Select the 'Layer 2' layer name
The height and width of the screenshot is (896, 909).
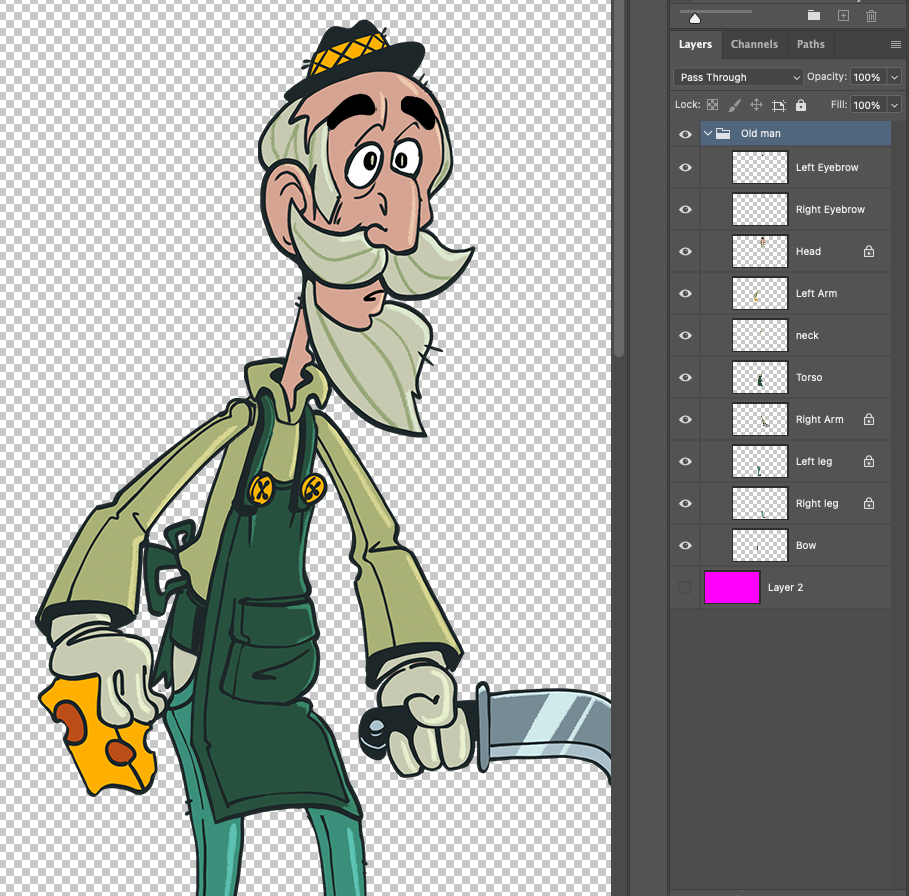coord(786,587)
